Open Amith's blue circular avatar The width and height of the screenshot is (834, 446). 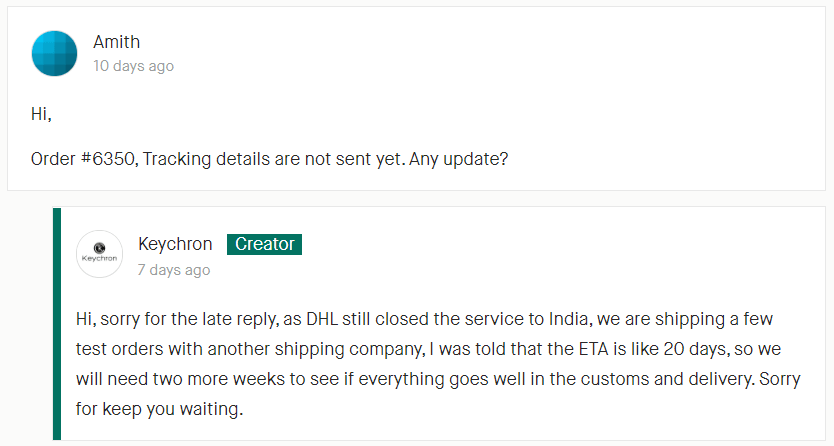[54, 53]
